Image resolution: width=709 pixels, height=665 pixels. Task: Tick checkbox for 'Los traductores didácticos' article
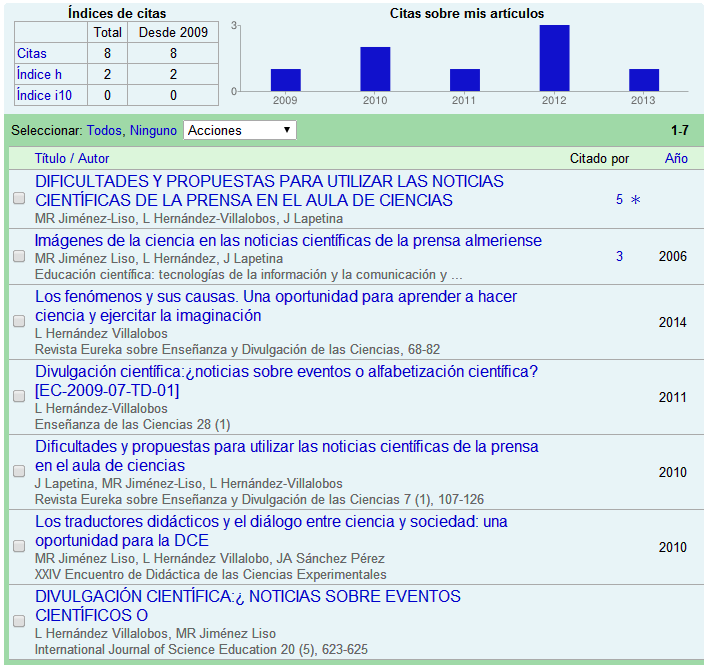(x=19, y=546)
